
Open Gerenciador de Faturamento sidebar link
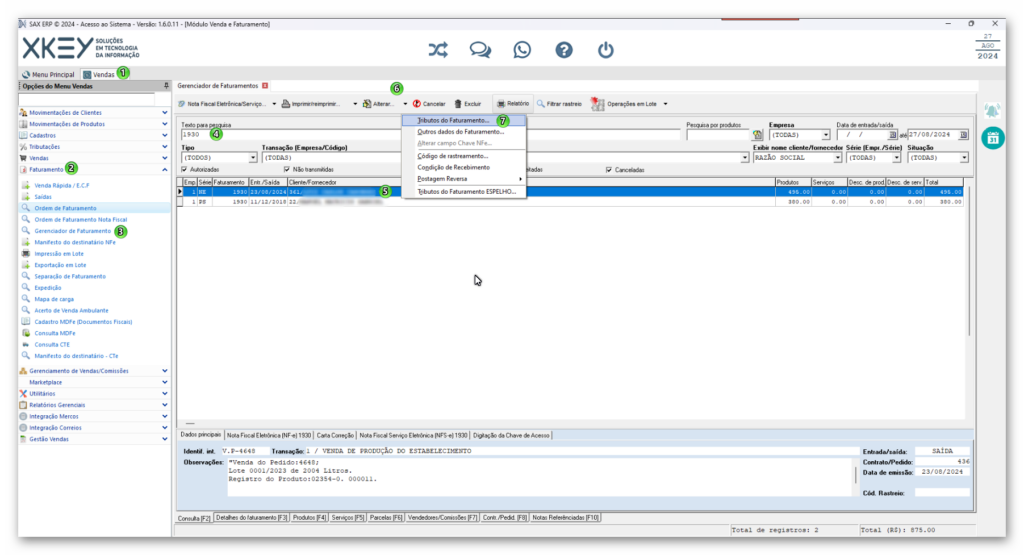(x=72, y=231)
